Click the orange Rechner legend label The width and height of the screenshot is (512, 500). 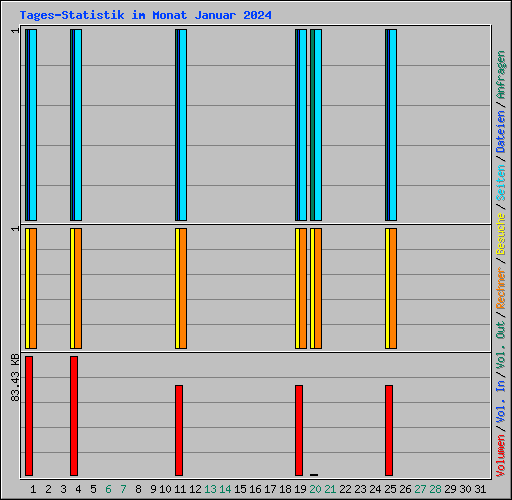(x=501, y=288)
